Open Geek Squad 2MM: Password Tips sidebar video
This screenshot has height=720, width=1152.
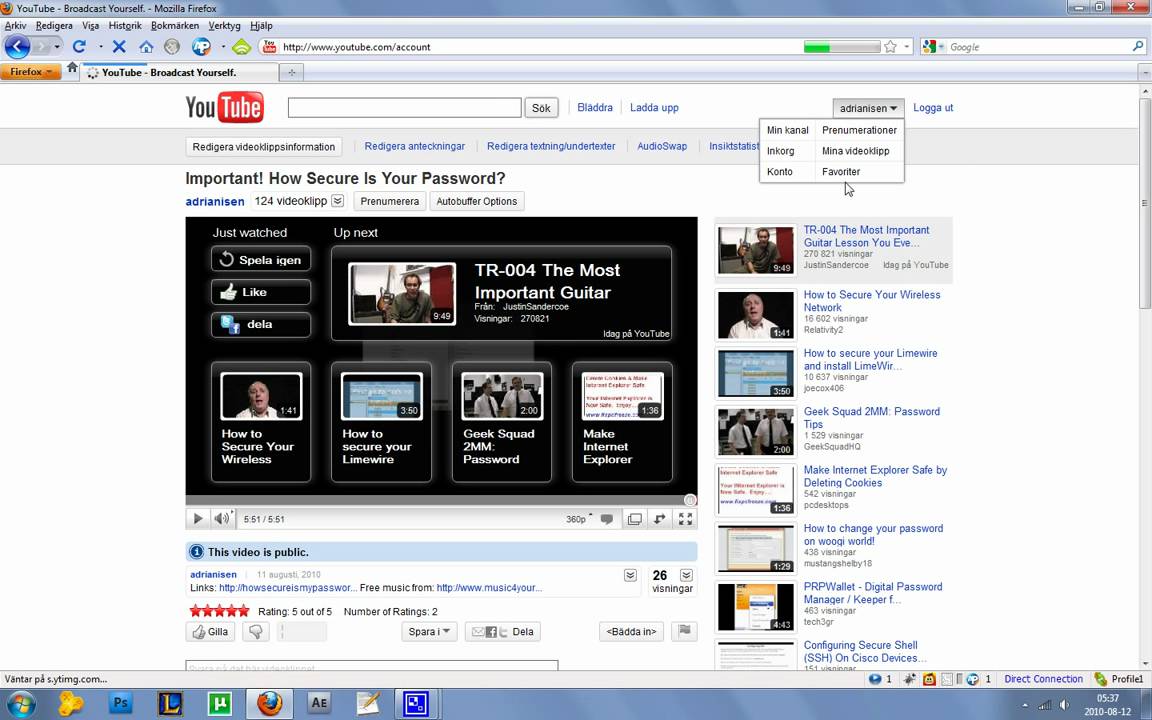871,417
